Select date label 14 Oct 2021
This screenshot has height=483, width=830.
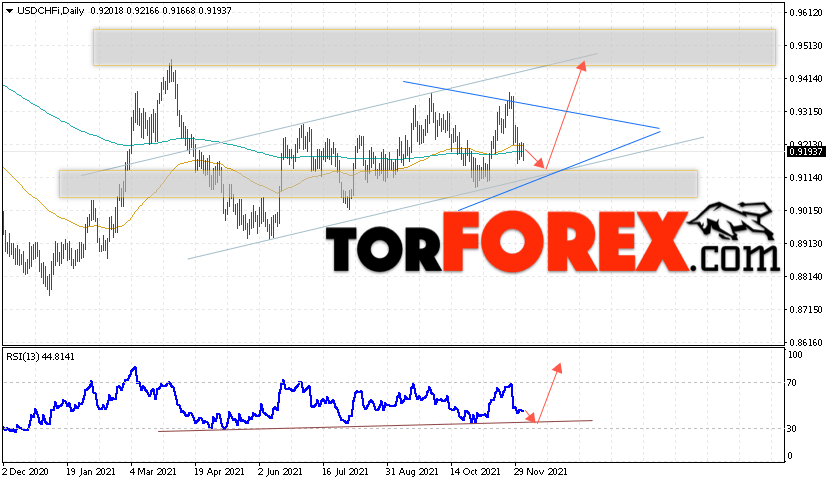coord(475,471)
